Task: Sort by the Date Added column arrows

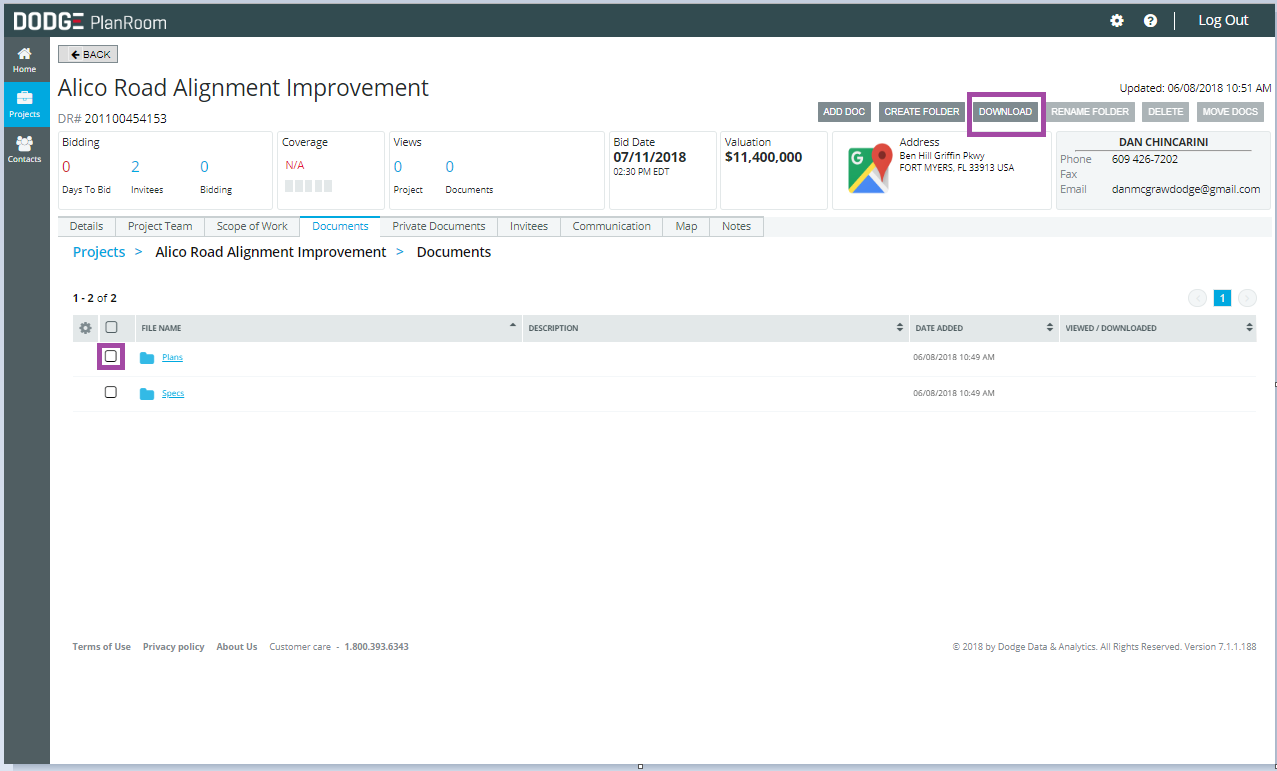Action: click(x=1050, y=327)
